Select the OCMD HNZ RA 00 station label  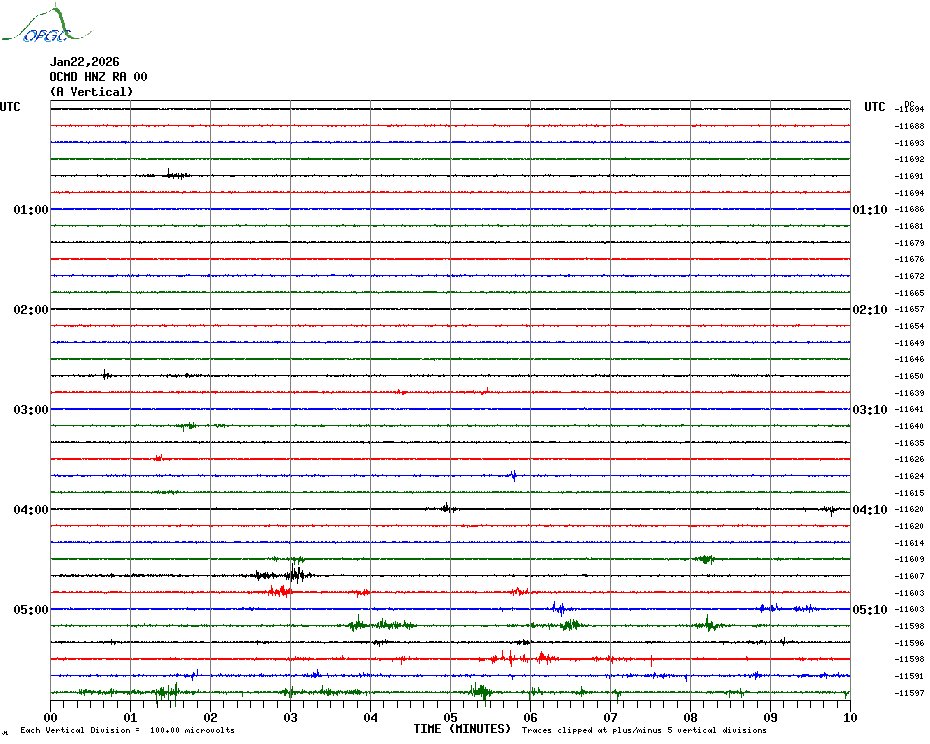[x=98, y=77]
